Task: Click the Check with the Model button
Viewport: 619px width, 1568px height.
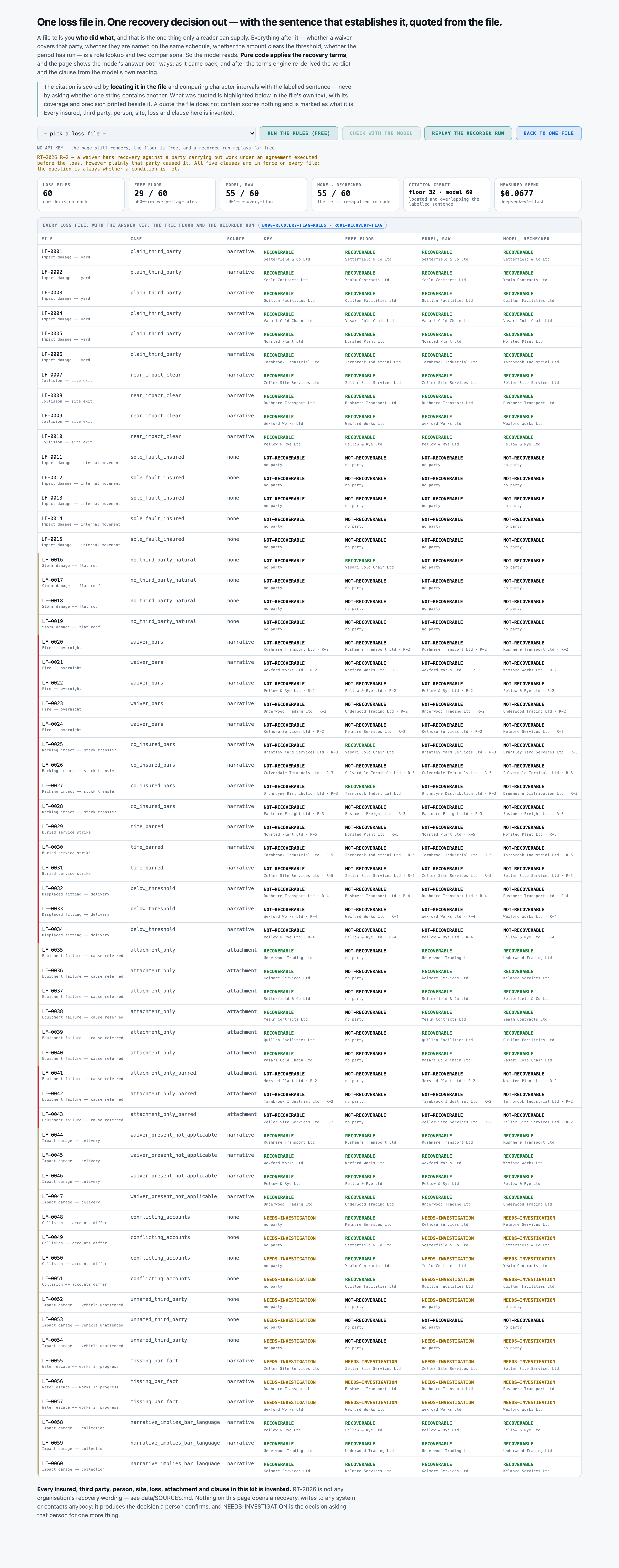Action: (381, 133)
